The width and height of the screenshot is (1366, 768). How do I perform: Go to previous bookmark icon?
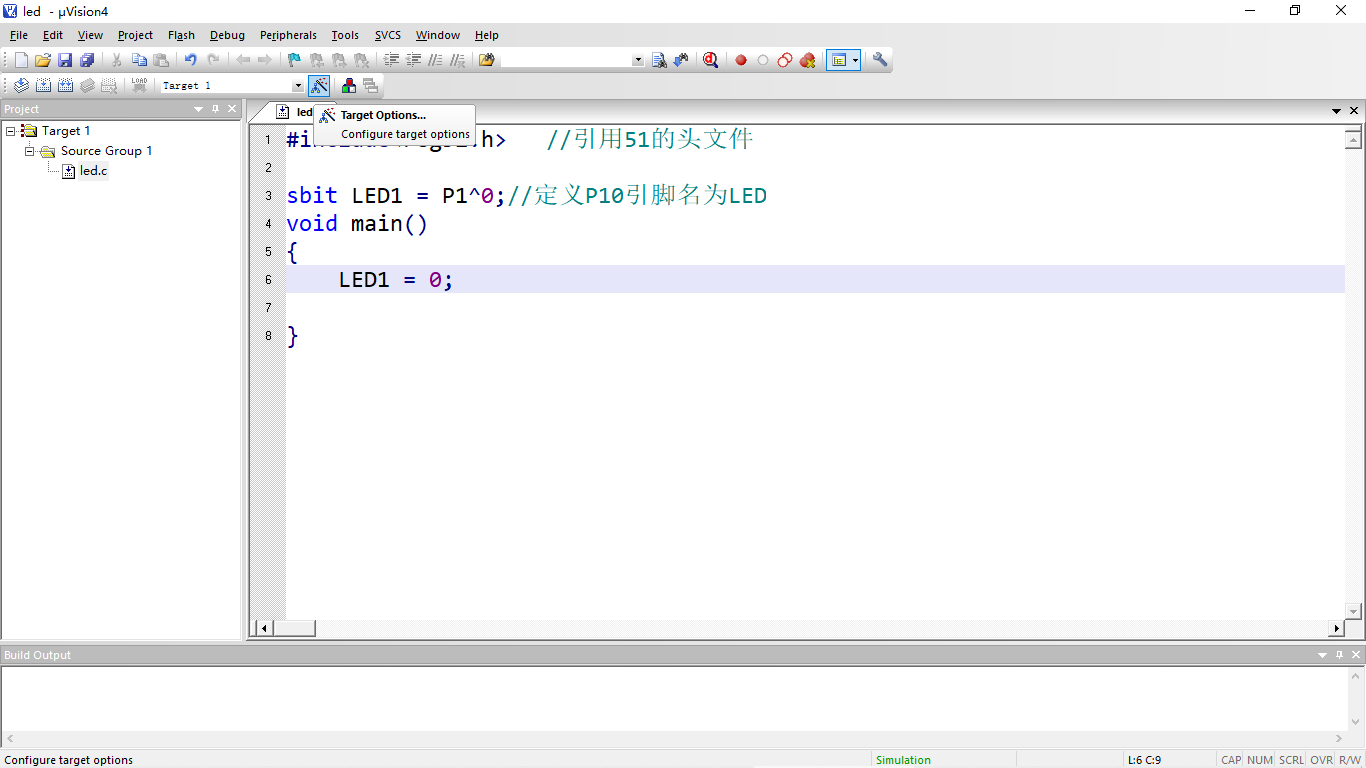click(316, 60)
